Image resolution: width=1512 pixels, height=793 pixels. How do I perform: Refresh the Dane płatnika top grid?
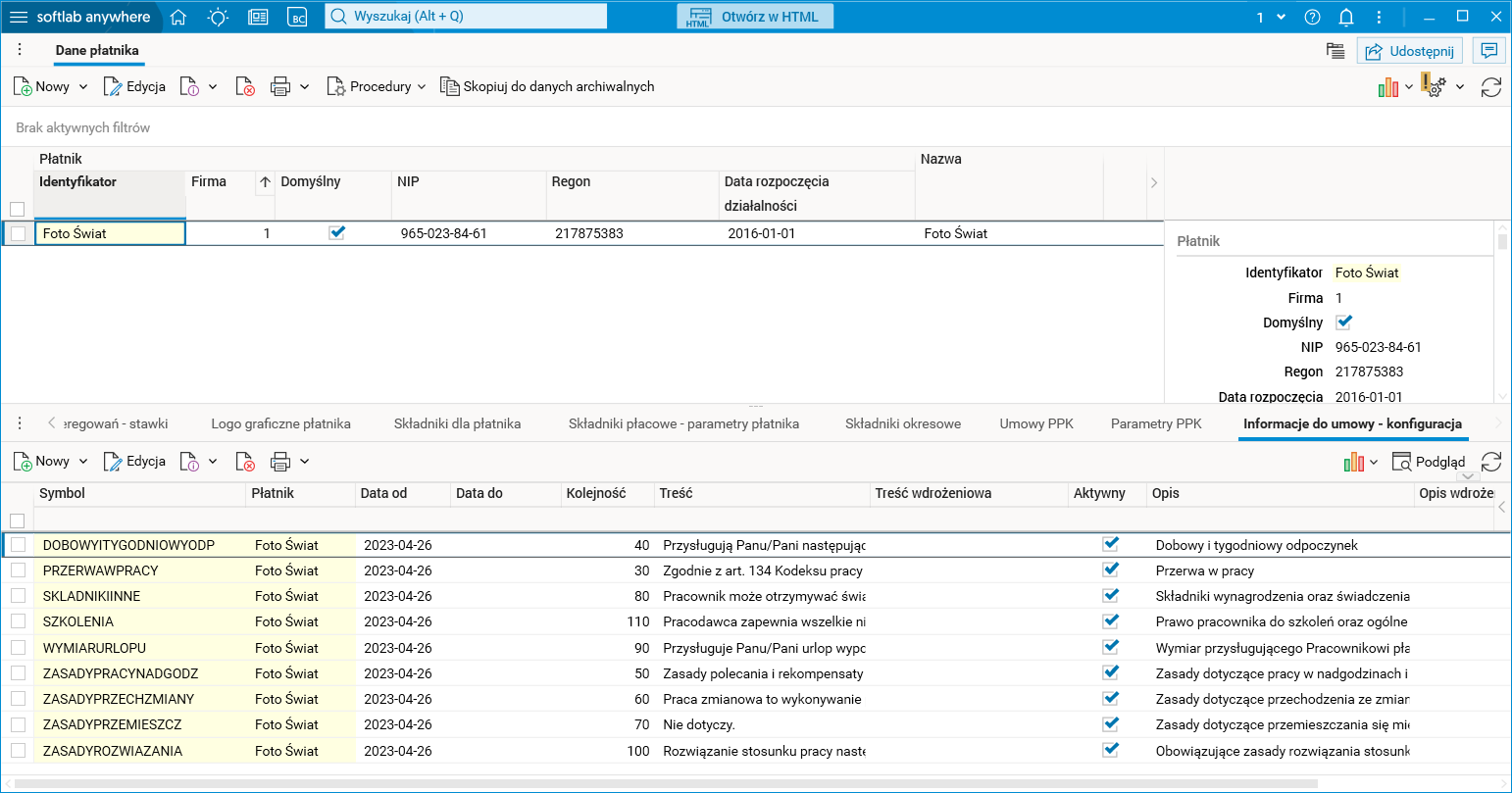click(x=1490, y=87)
